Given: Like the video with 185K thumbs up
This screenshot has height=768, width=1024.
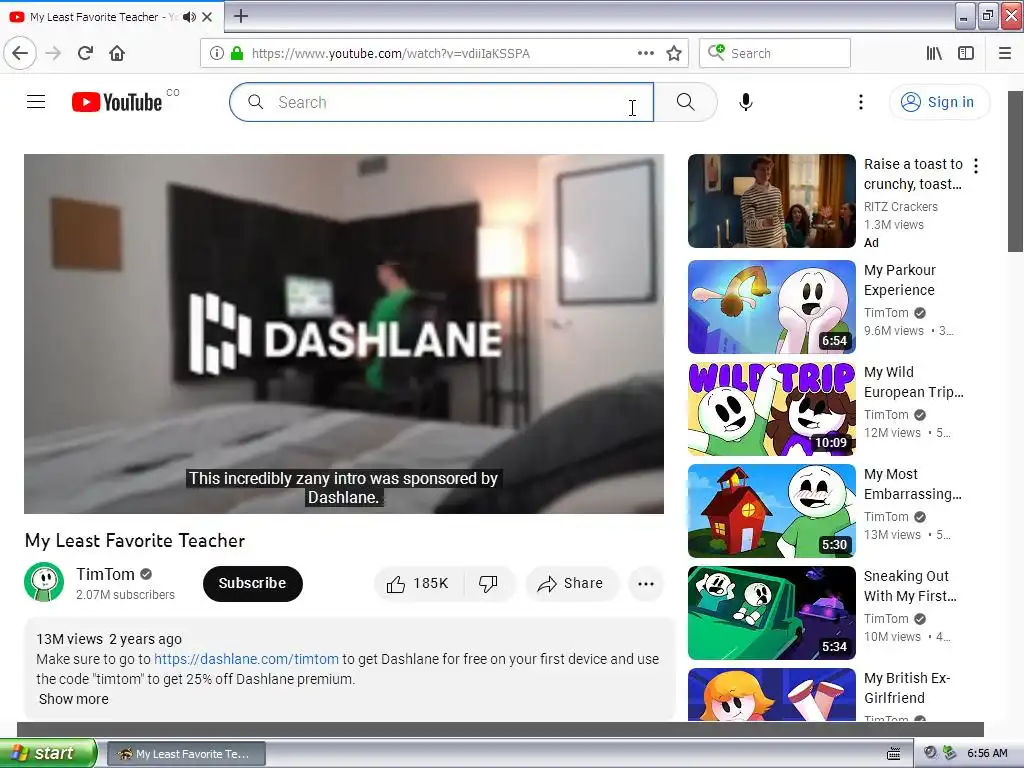Looking at the screenshot, I should [418, 583].
